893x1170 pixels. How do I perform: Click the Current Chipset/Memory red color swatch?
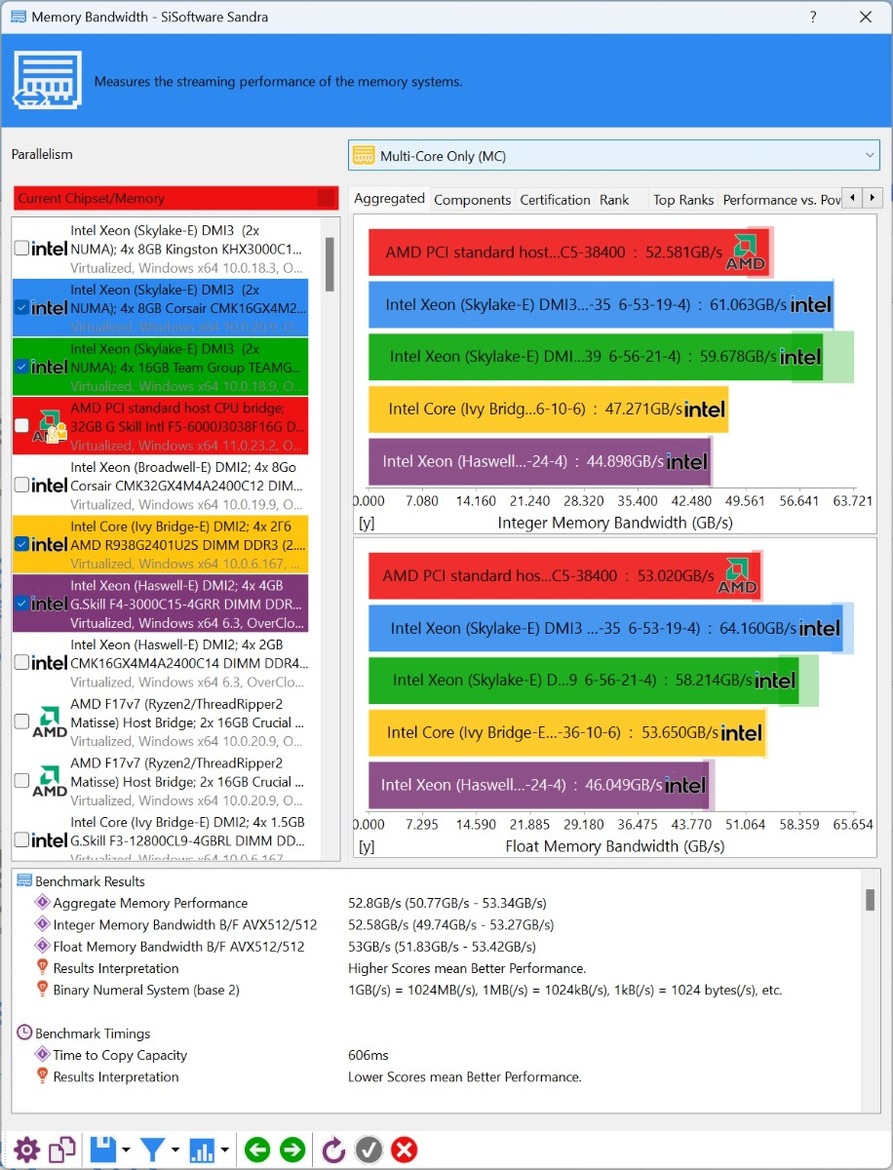326,198
